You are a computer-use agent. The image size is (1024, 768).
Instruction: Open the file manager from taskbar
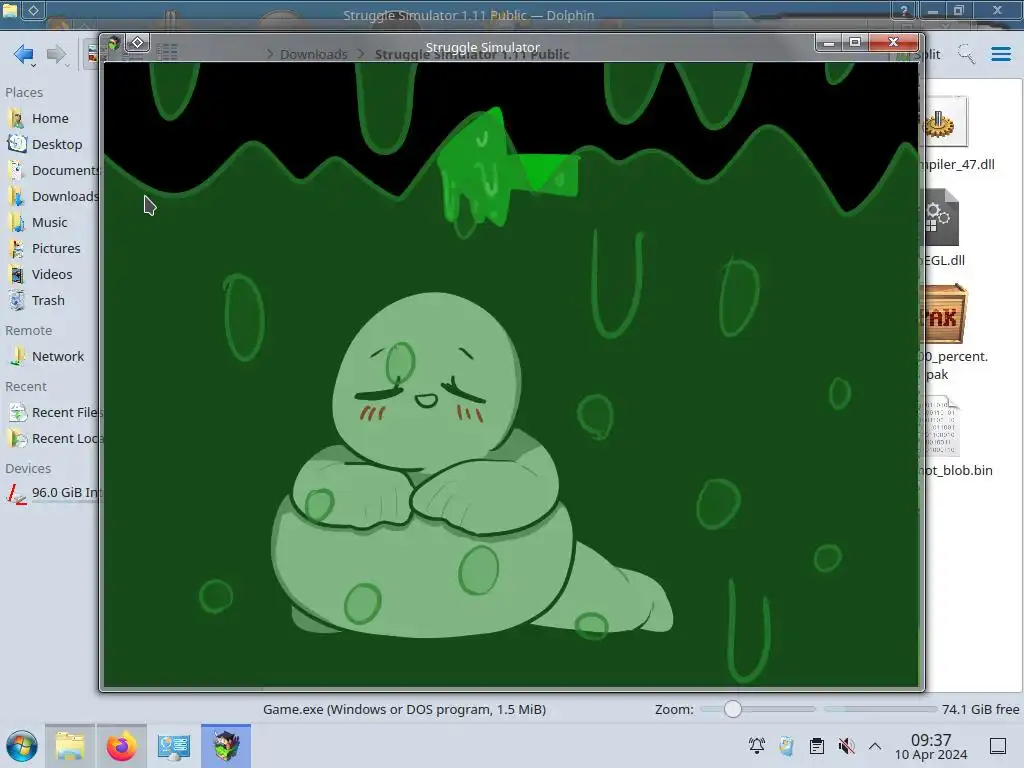pyautogui.click(x=70, y=746)
